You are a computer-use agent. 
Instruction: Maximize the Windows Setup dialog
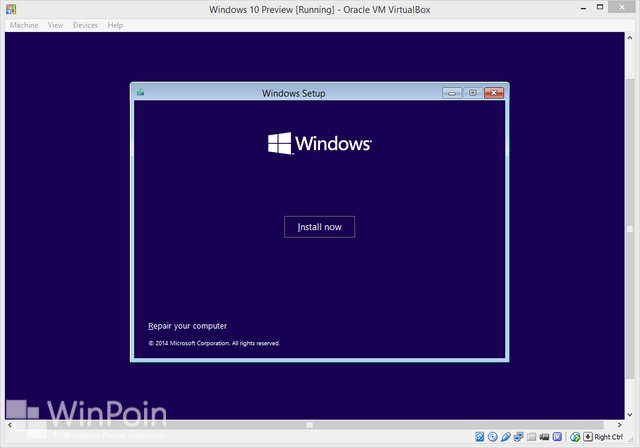473,93
